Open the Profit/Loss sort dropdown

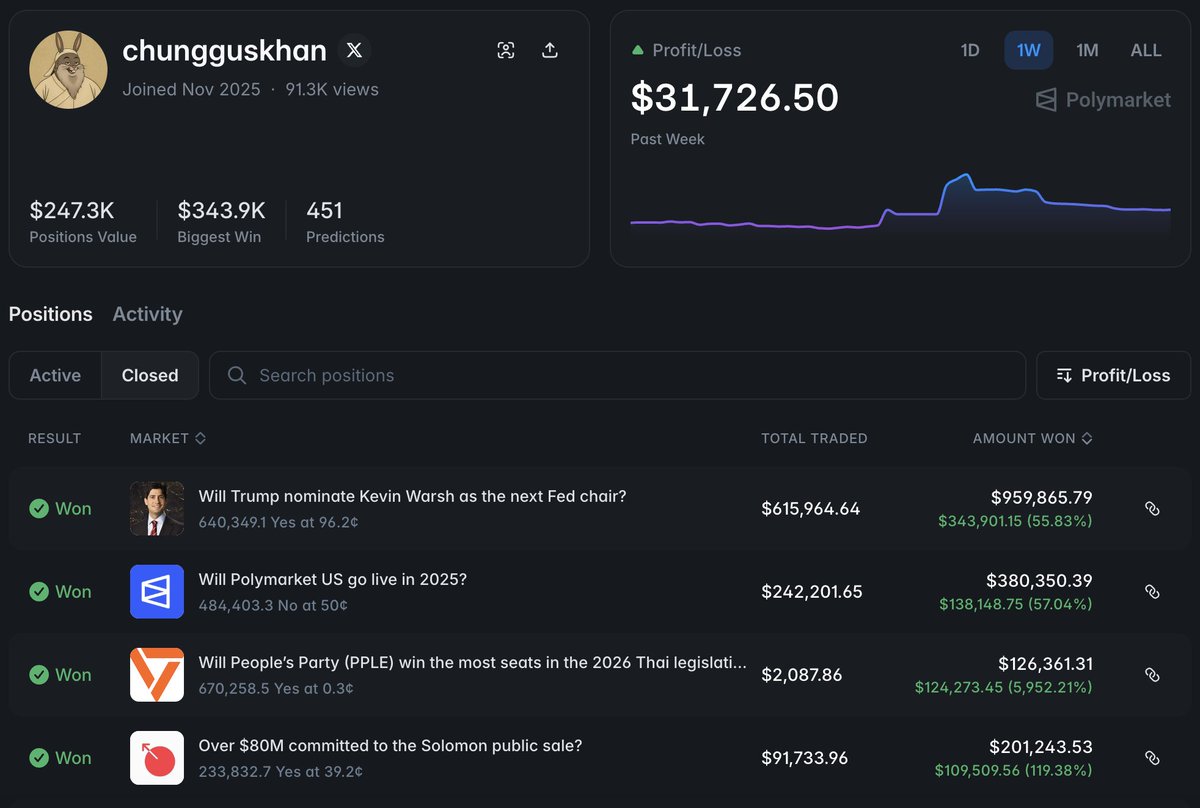point(1113,375)
